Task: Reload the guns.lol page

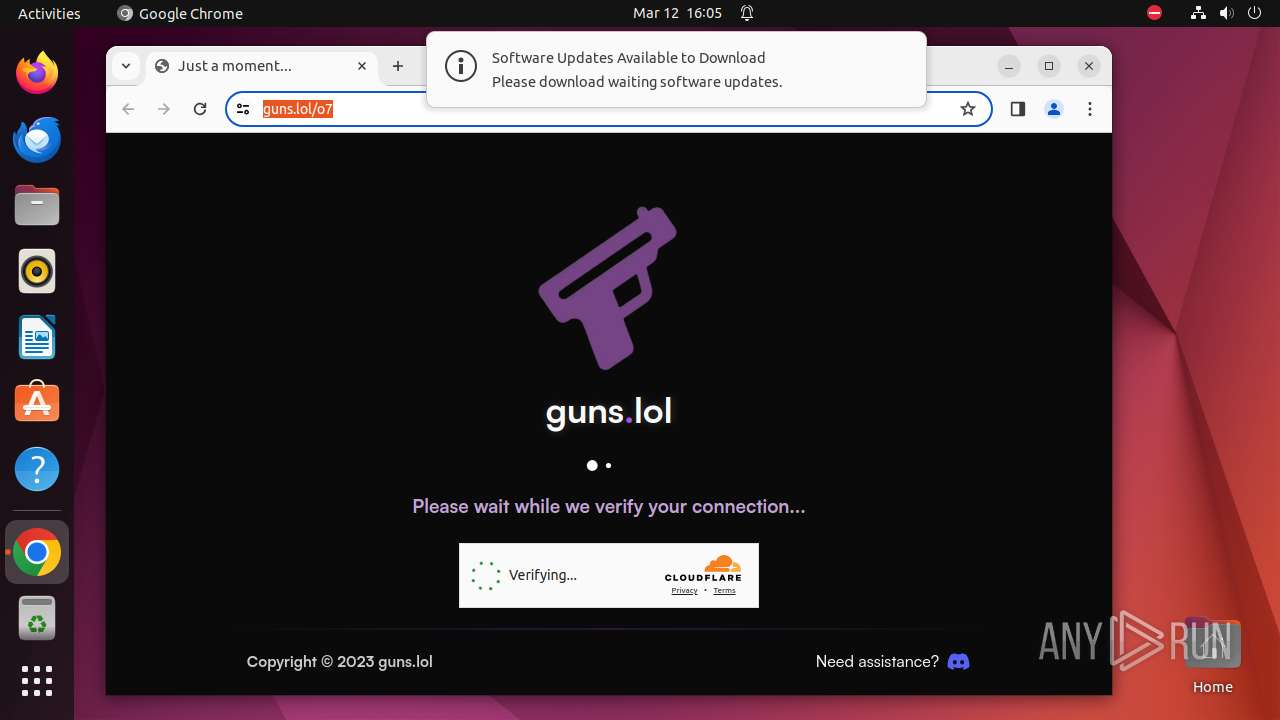Action: (x=200, y=109)
